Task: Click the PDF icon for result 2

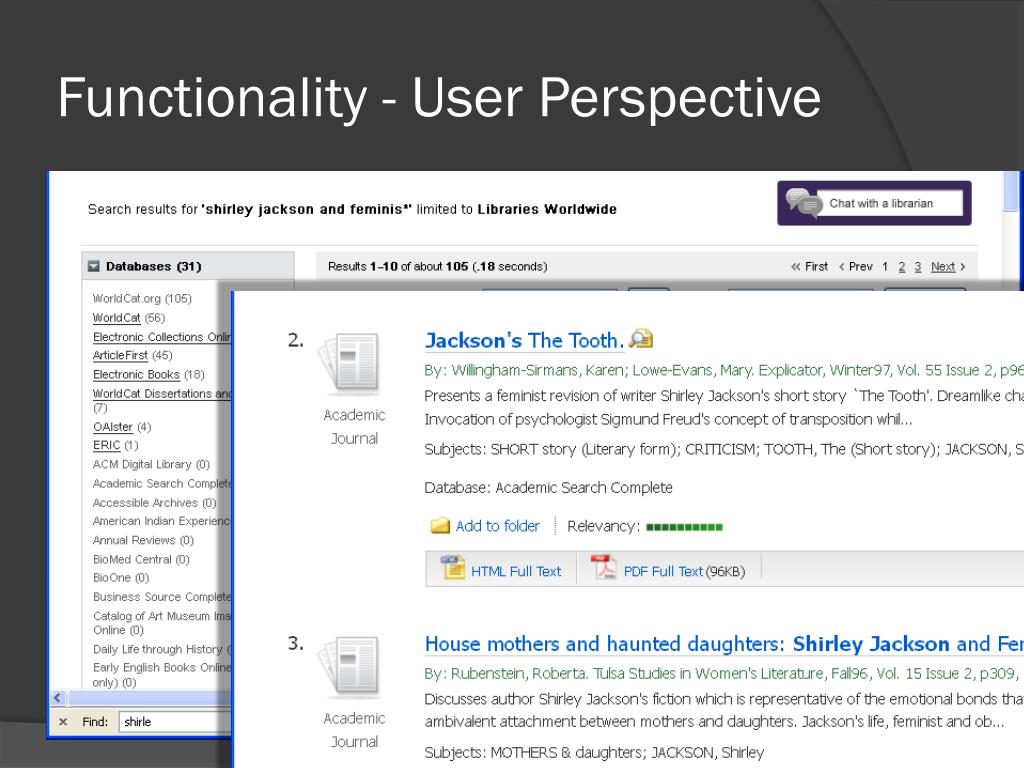Action: pyautogui.click(x=603, y=568)
